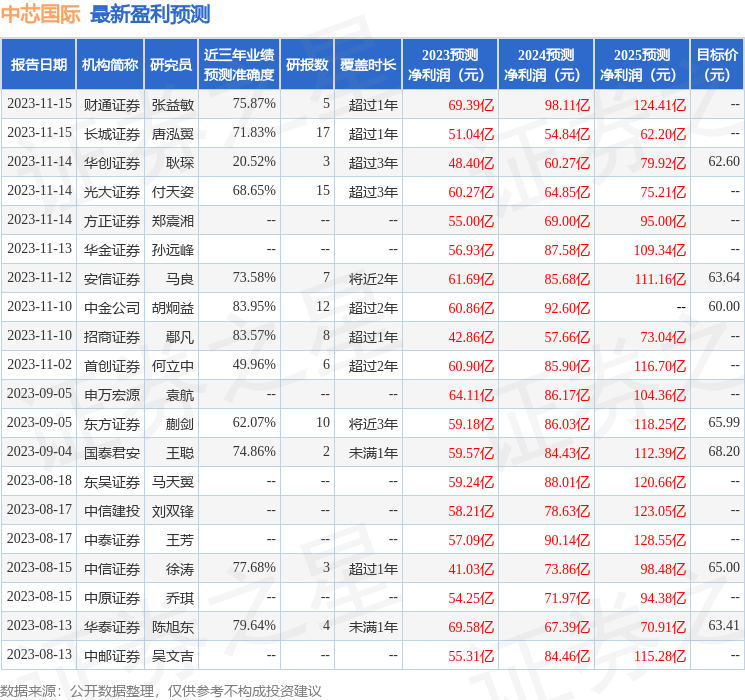745x700 pixels.
Task: Click the 数据来源 disclaimer footer text
Action: click(161, 691)
